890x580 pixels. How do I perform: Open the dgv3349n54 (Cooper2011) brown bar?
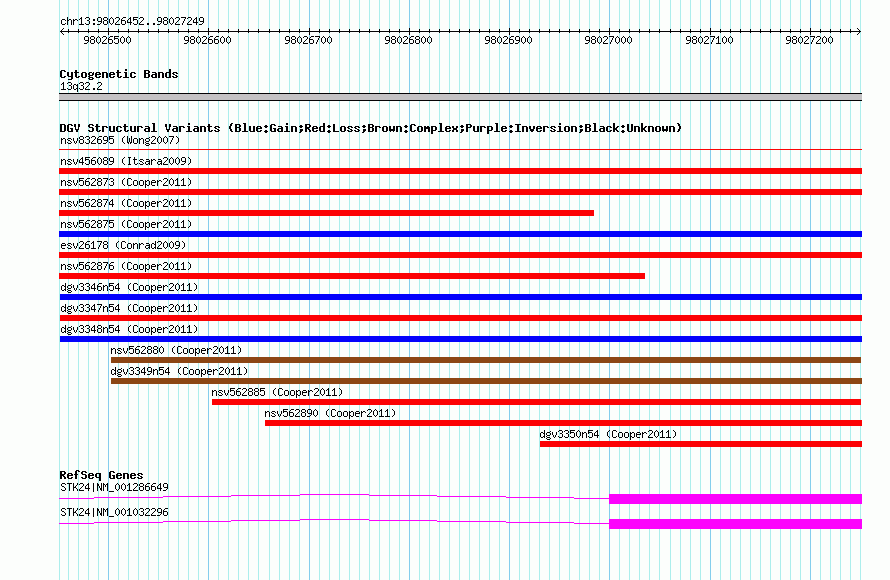point(486,381)
